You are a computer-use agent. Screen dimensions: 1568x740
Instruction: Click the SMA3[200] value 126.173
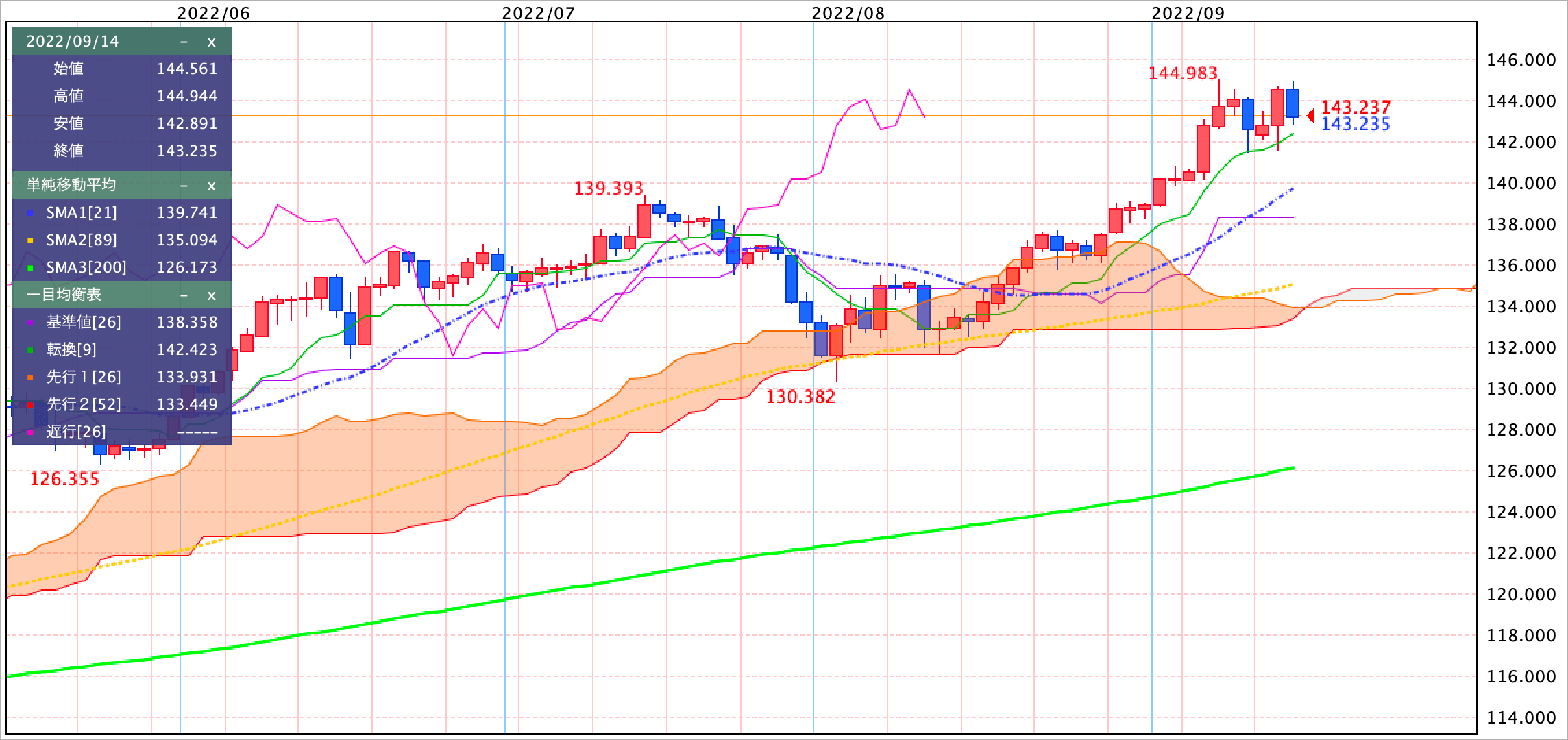(187, 267)
